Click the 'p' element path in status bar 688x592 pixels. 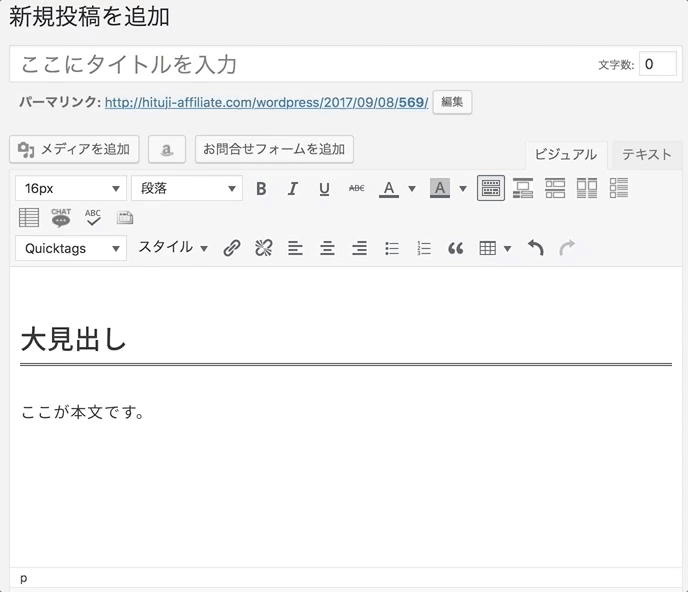(24, 578)
